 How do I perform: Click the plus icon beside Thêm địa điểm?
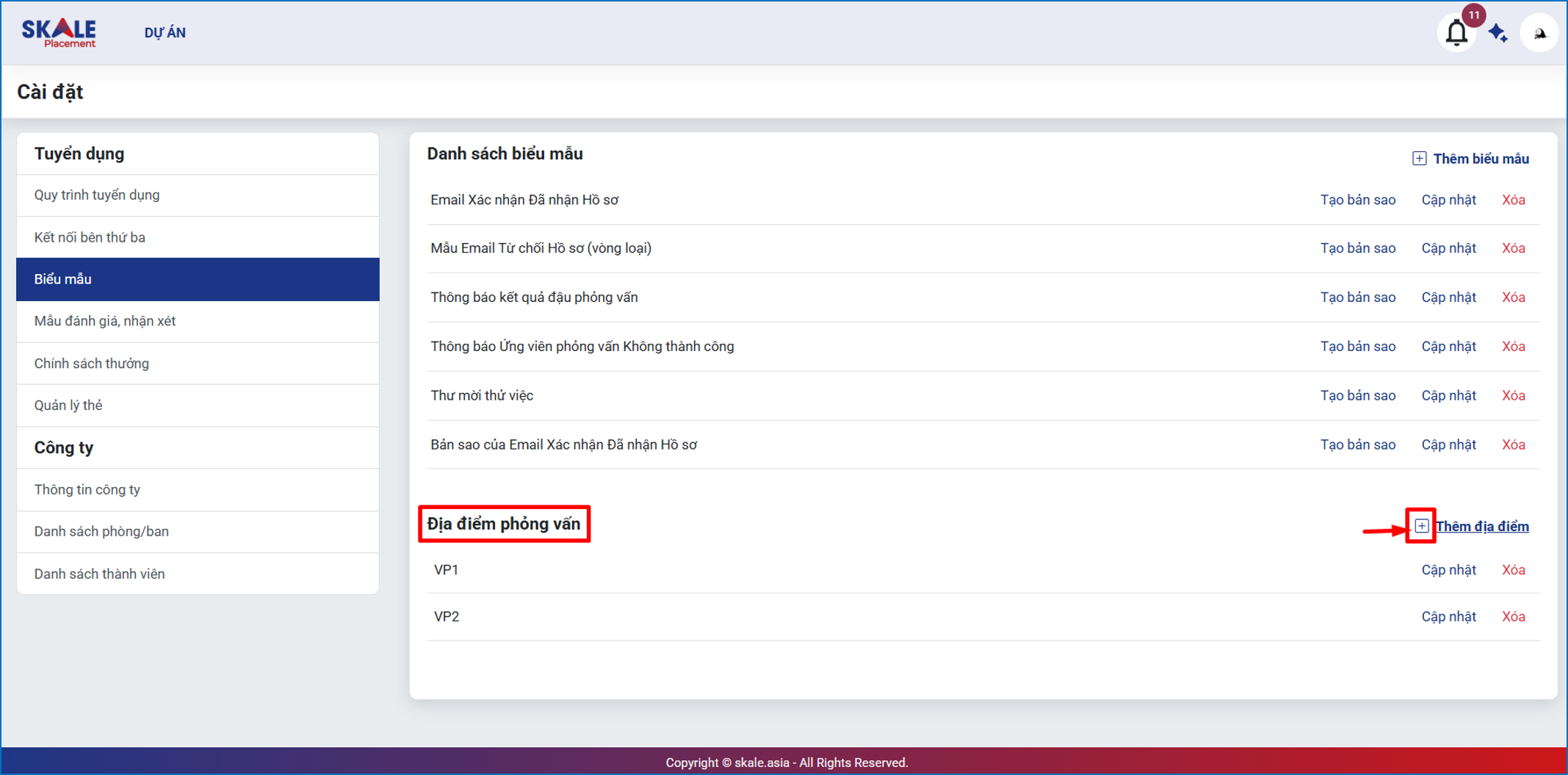(x=1421, y=526)
